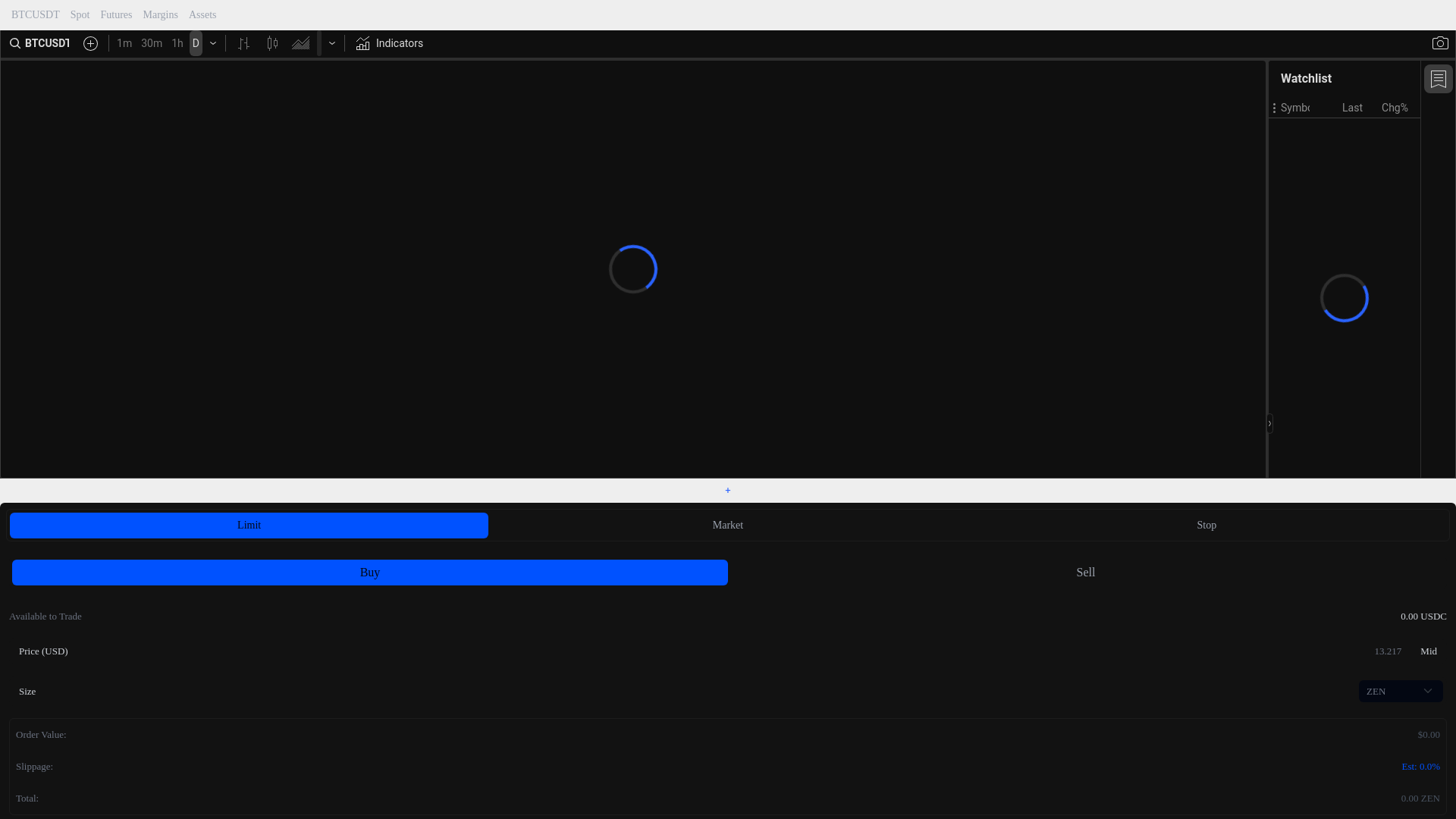Set chart interval to 1h
This screenshot has height=819, width=1456.
point(177,43)
